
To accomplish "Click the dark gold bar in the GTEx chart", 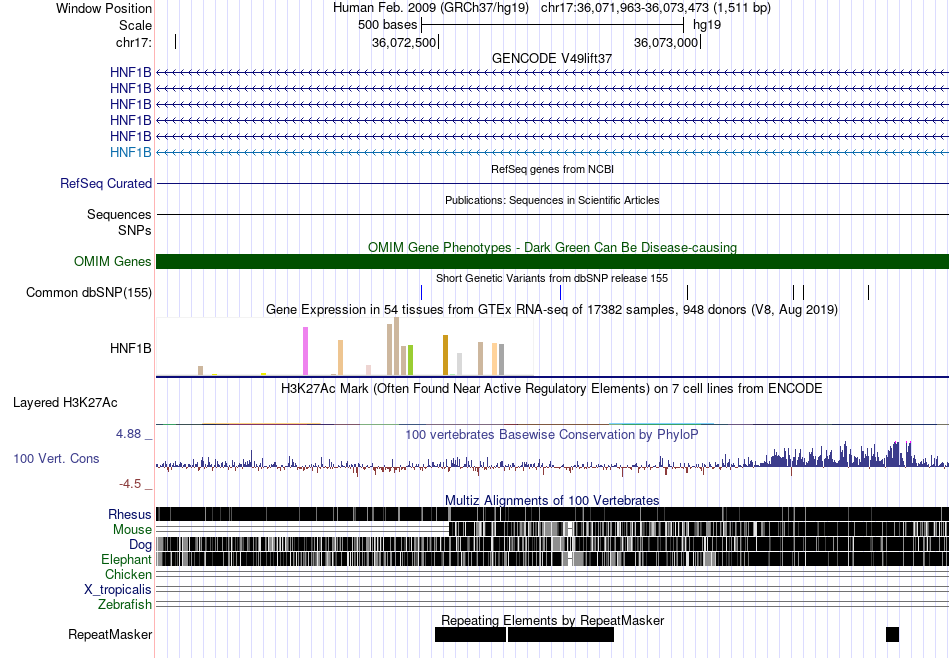I will pyautogui.click(x=445, y=355).
